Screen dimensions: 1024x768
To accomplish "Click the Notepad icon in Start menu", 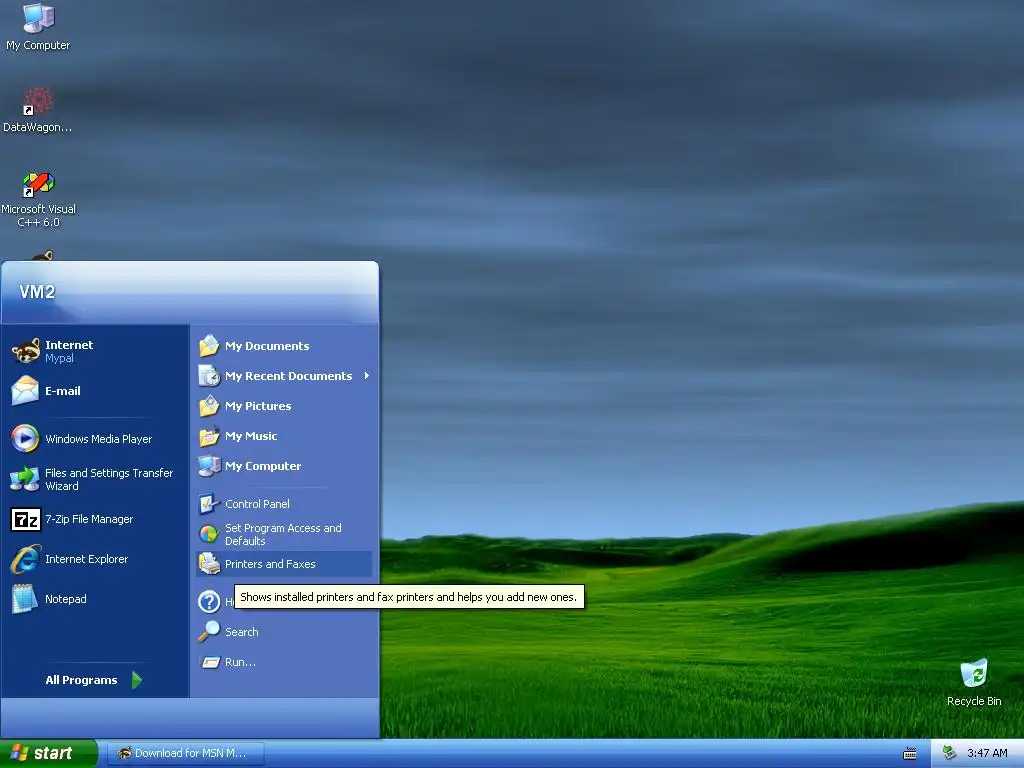I will (x=25, y=599).
